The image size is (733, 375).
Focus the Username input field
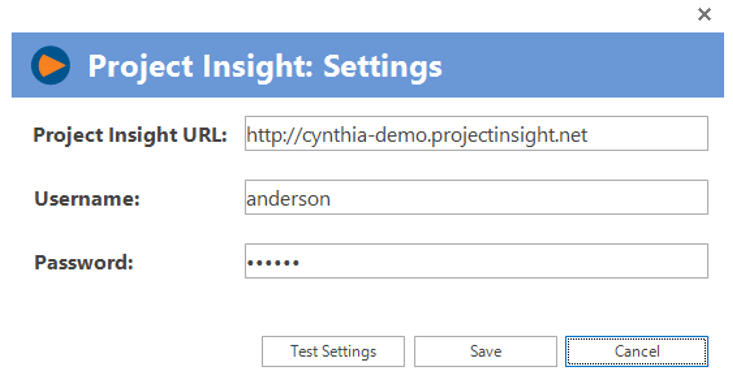click(x=476, y=197)
